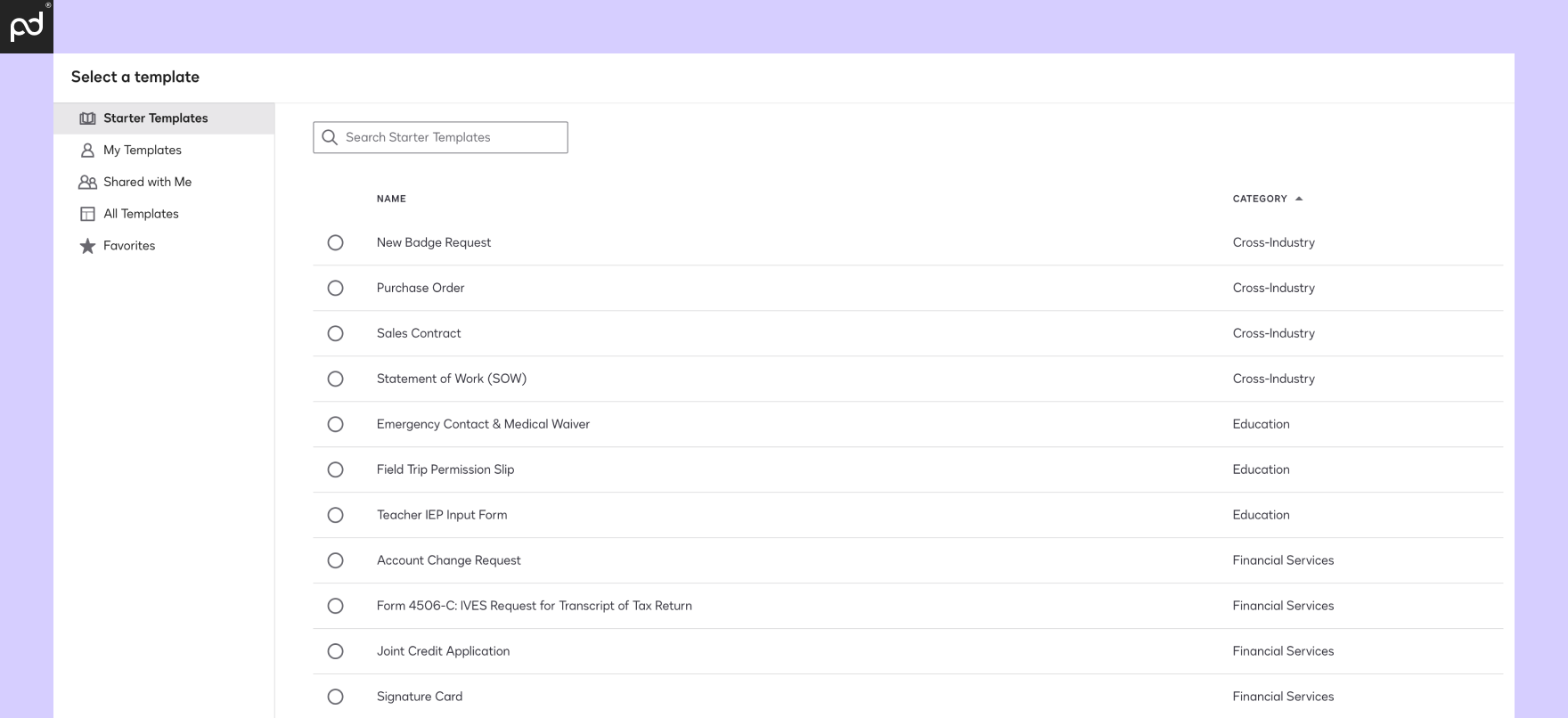1568x718 pixels.
Task: Click the PandaDoc logo icon
Action: 27,27
